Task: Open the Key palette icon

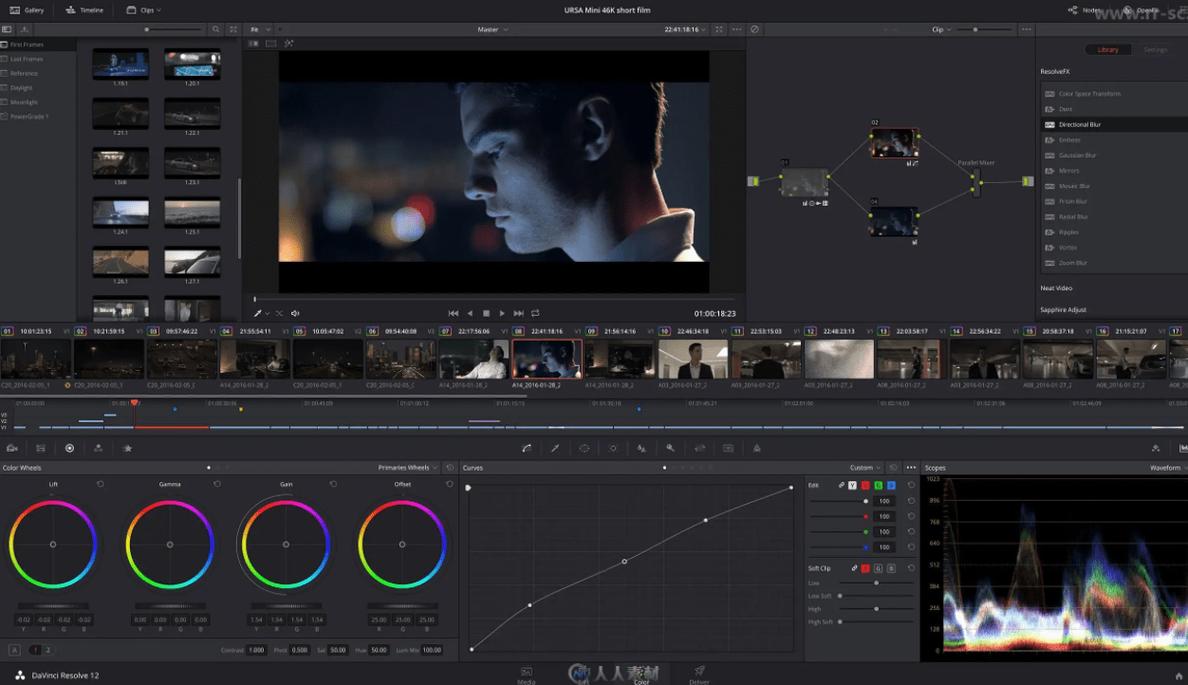Action: pyautogui.click(x=671, y=449)
